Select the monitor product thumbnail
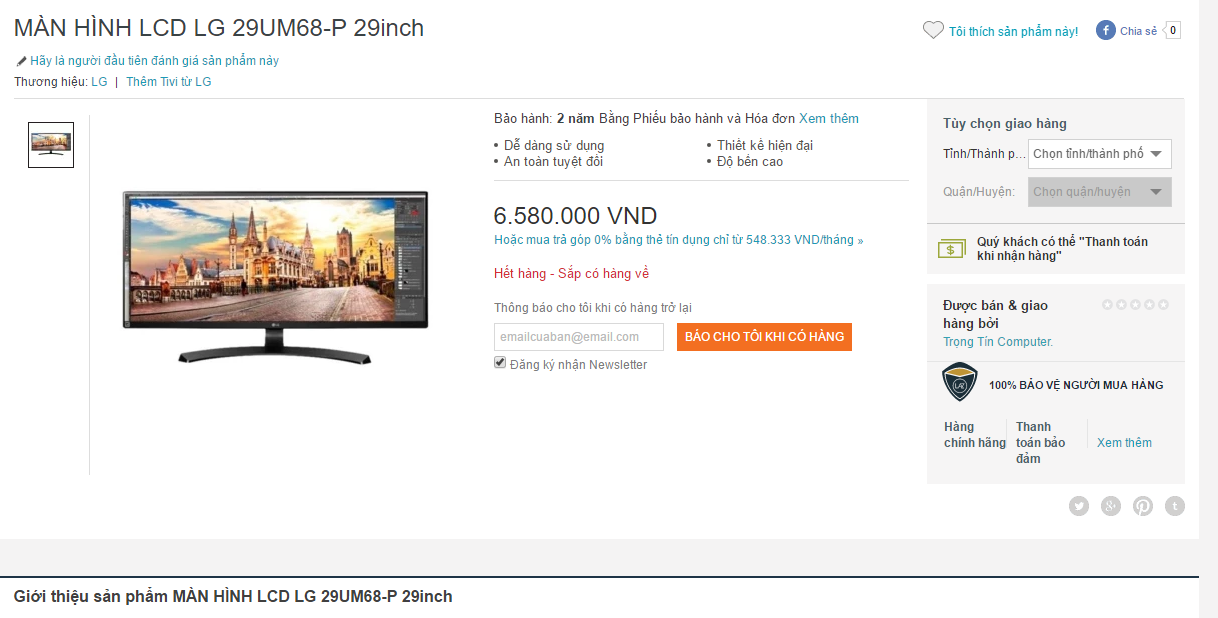 (51, 145)
